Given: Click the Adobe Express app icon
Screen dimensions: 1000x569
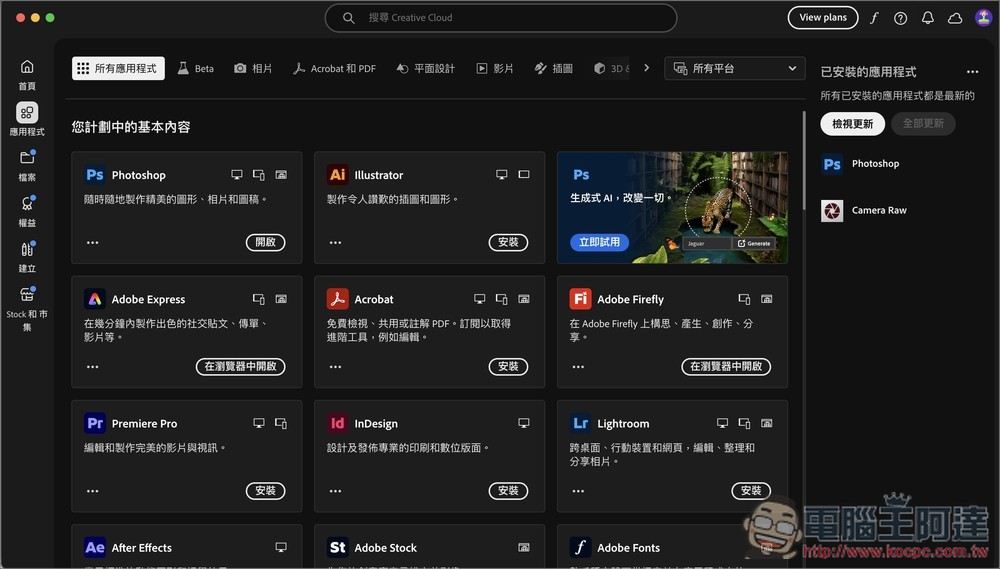Looking at the screenshot, I should point(95,299).
